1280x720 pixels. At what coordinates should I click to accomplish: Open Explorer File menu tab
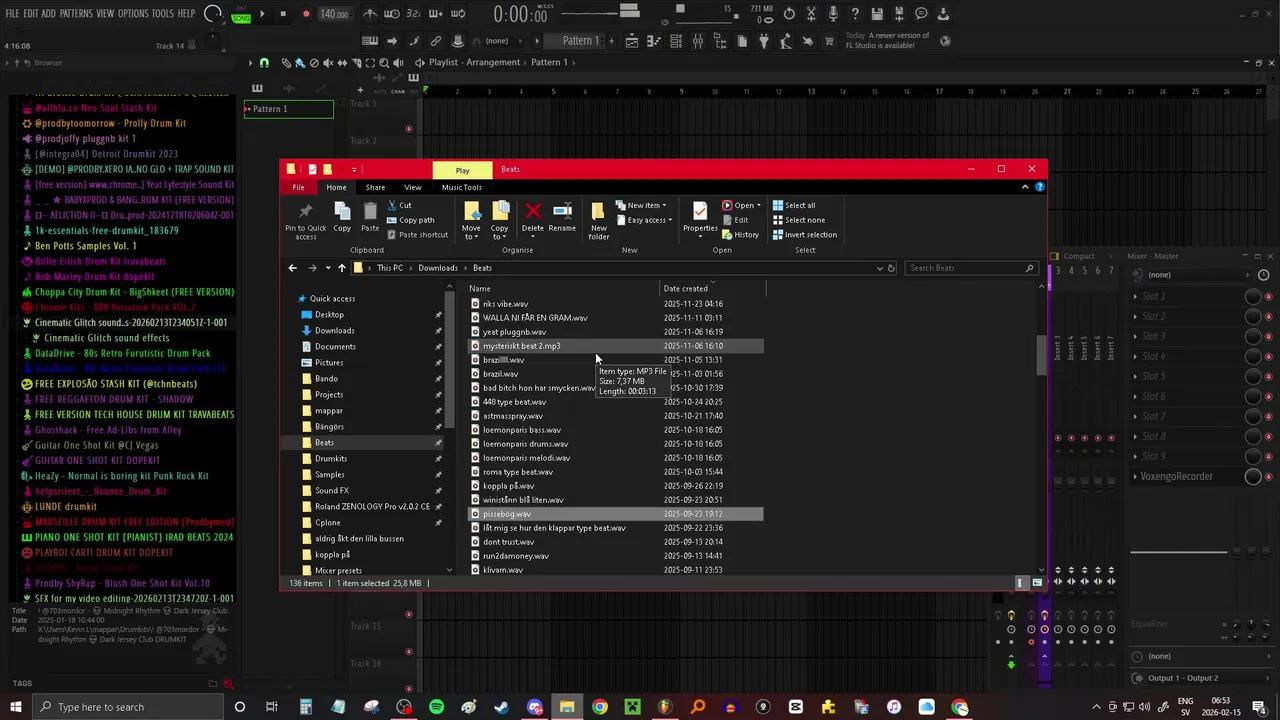tap(298, 187)
